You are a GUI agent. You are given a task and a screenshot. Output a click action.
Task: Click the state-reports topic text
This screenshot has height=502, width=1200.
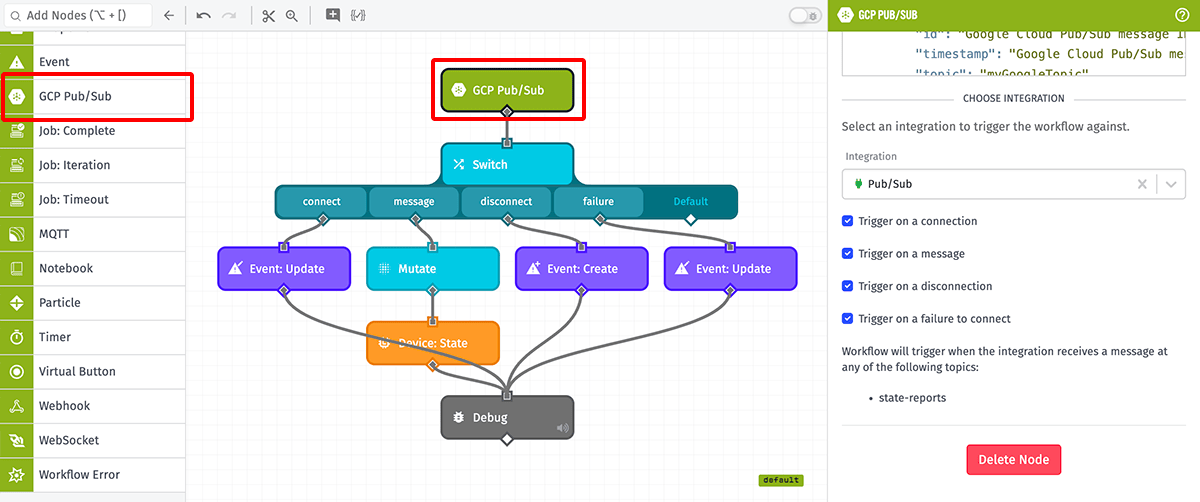coord(912,398)
